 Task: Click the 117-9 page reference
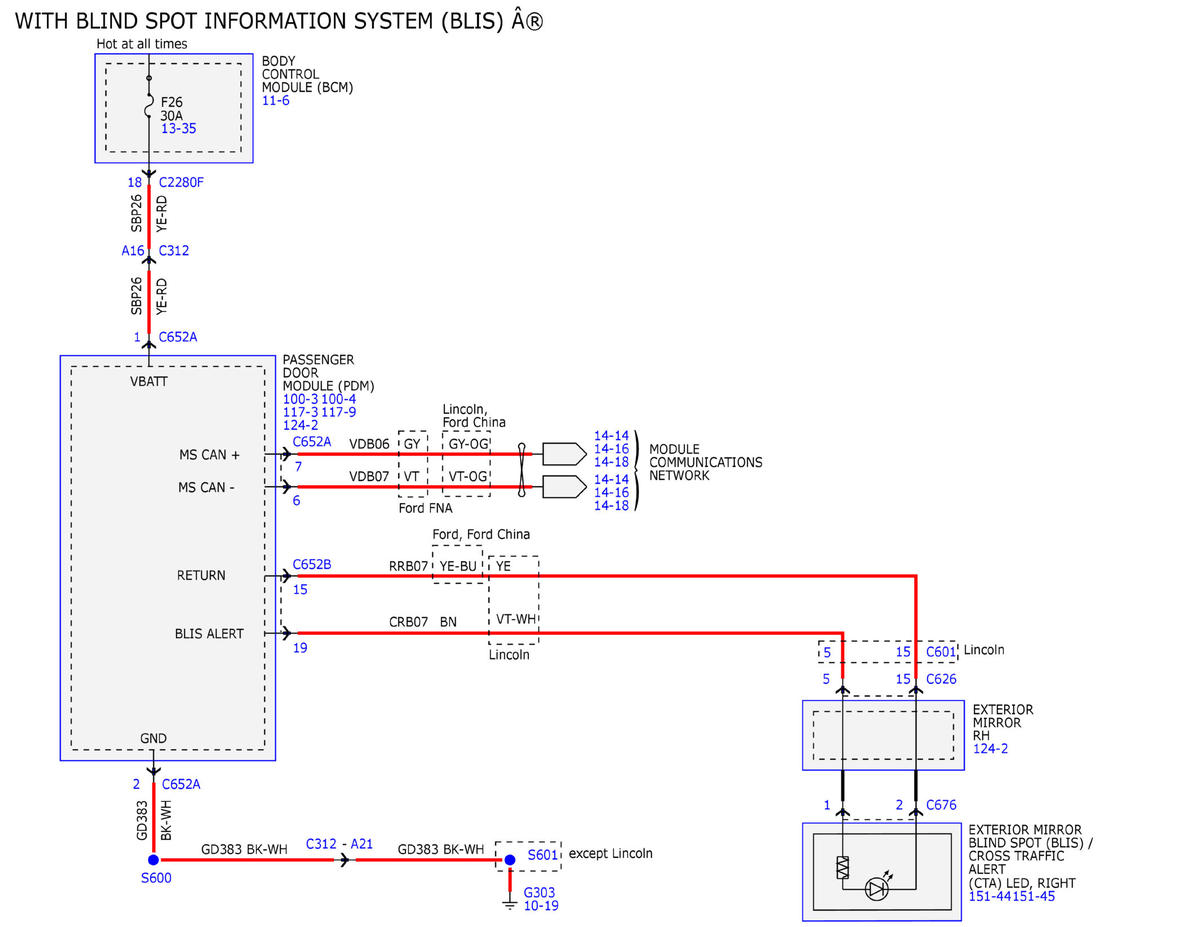[338, 412]
